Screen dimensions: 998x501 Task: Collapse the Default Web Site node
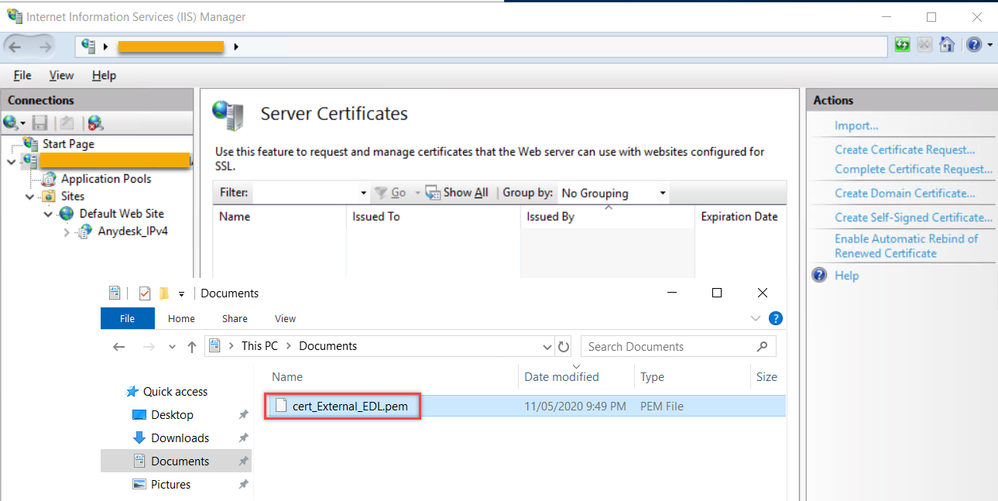[48, 214]
